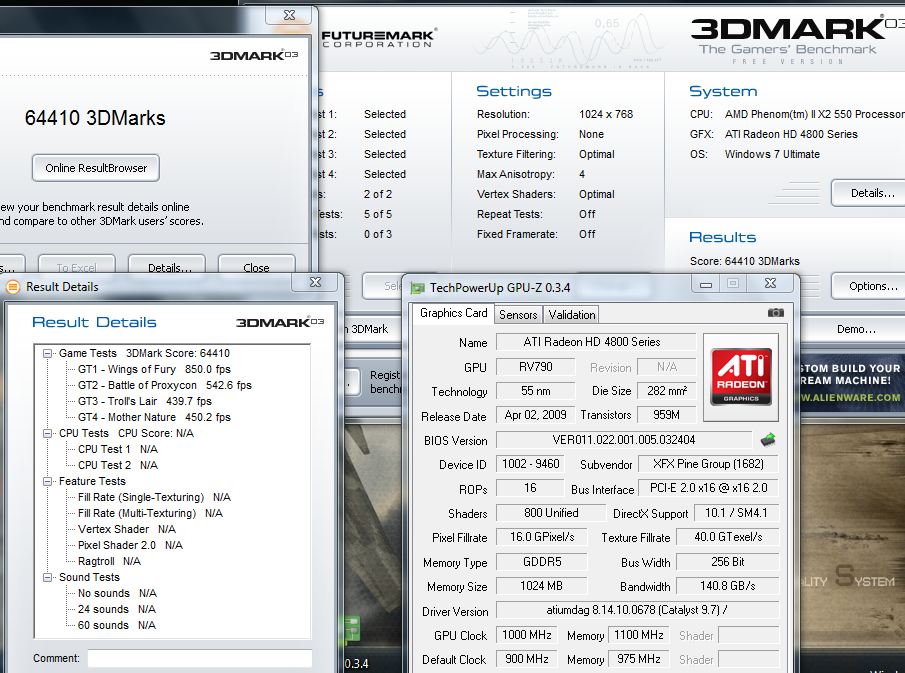Click the GPU Name field in GPU-Z
Viewport: 905px width, 673px height.
pos(596,342)
